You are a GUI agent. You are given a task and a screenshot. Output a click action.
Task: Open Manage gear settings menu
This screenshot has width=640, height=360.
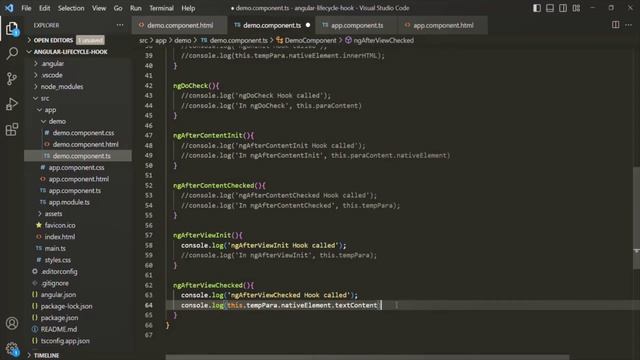pyautogui.click(x=12, y=349)
